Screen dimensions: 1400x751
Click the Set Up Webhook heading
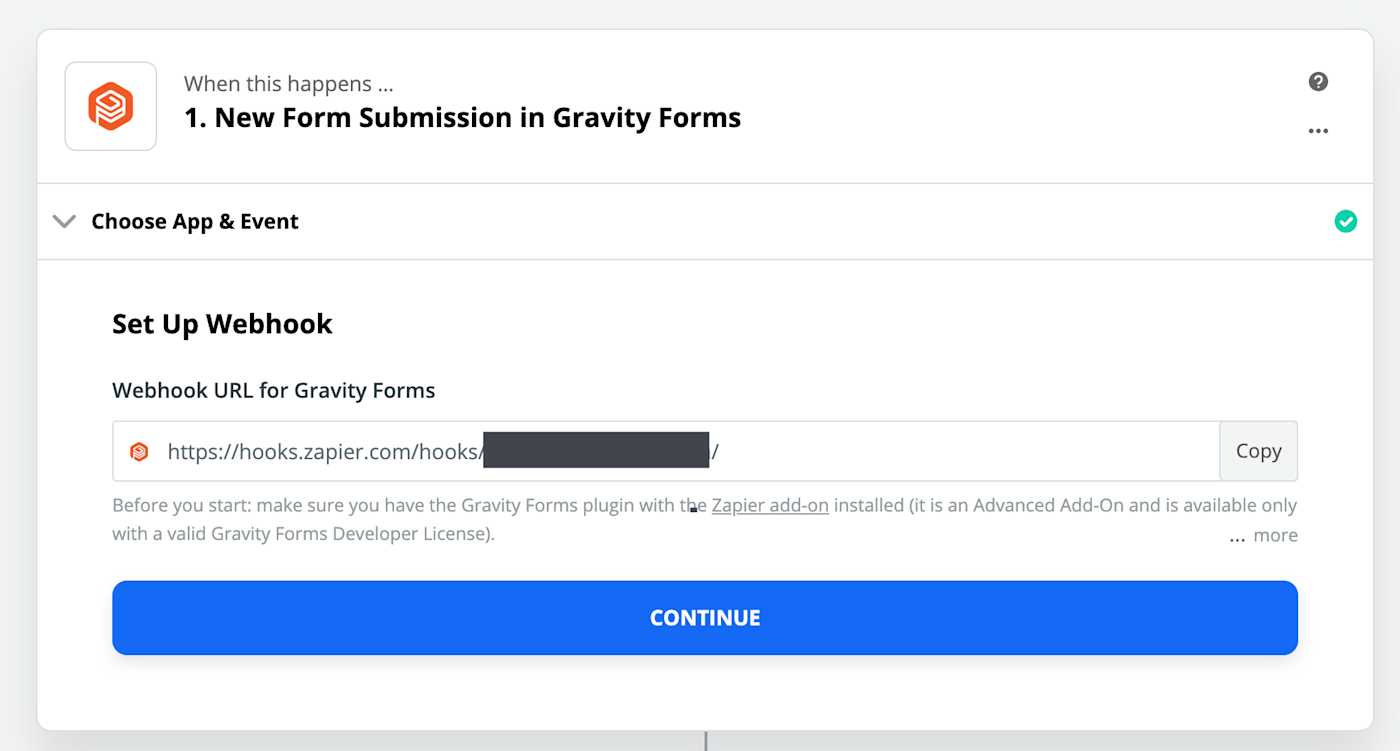click(222, 324)
